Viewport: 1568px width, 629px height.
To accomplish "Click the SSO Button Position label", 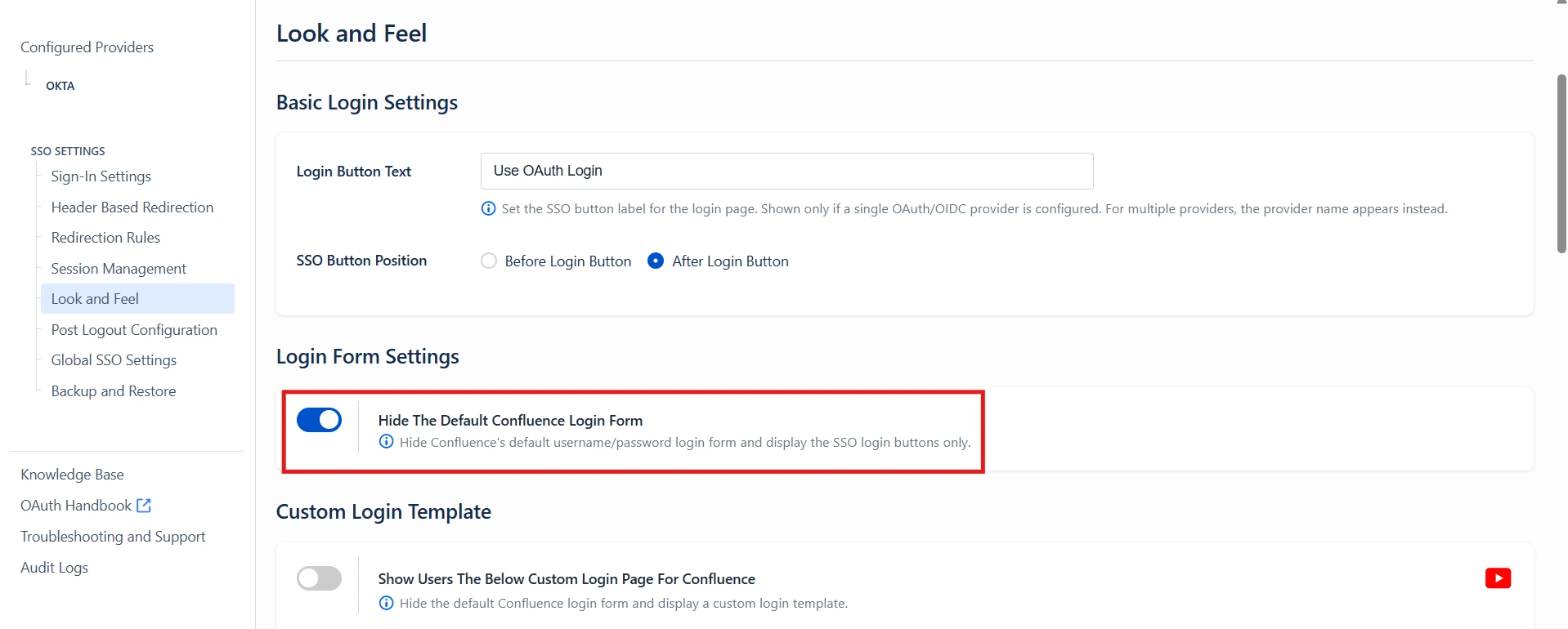I will point(361,261).
